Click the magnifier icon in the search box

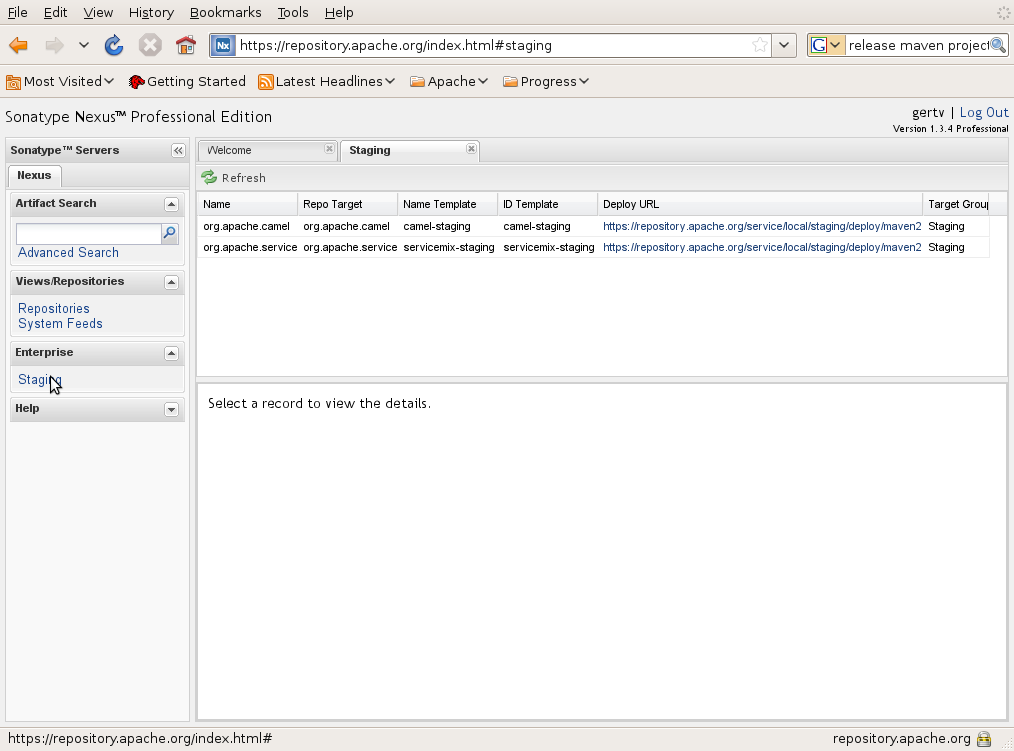[x=998, y=45]
